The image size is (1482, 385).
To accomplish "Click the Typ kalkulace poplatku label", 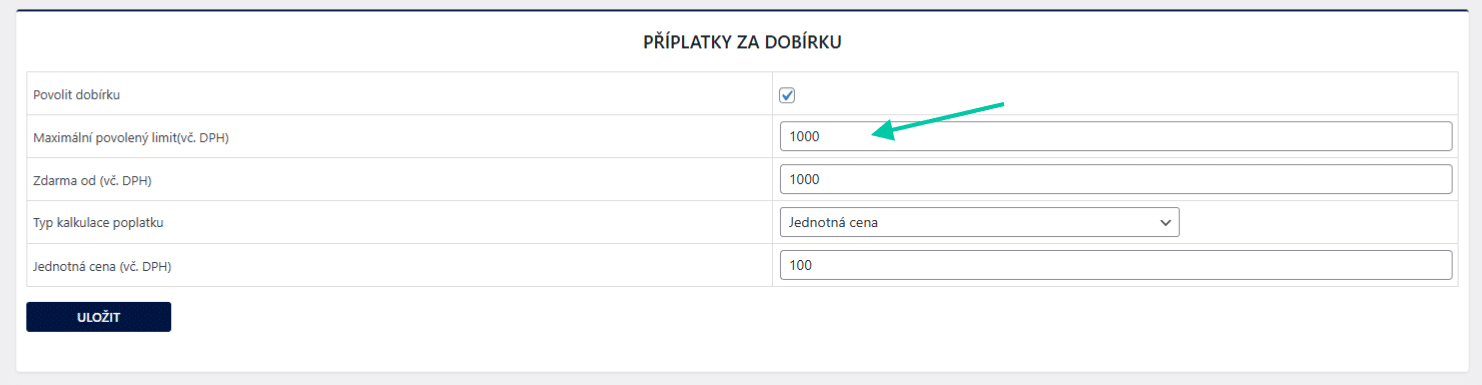I will (x=98, y=223).
